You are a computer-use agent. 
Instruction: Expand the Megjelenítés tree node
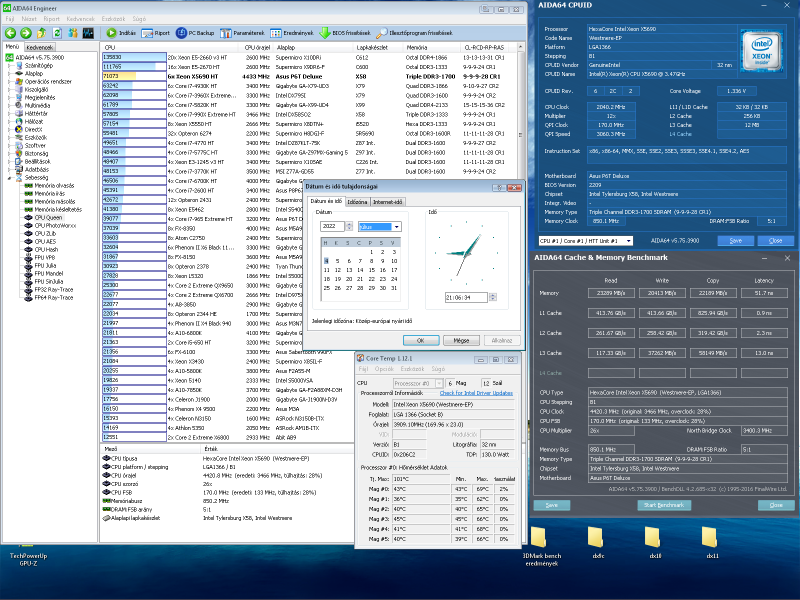[9, 97]
